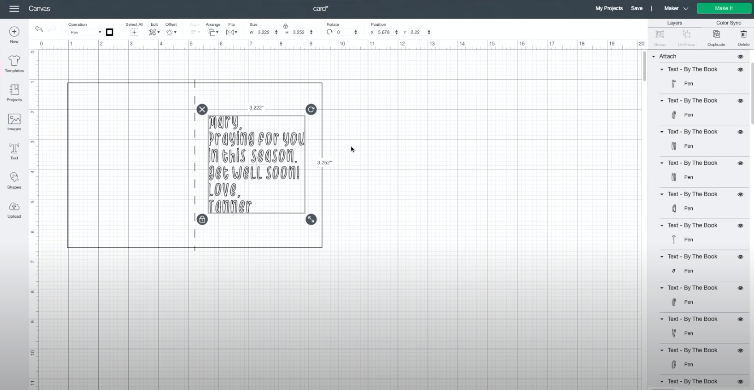The image size is (754, 390).
Task: Open the Shapes tool
Action: point(14,177)
